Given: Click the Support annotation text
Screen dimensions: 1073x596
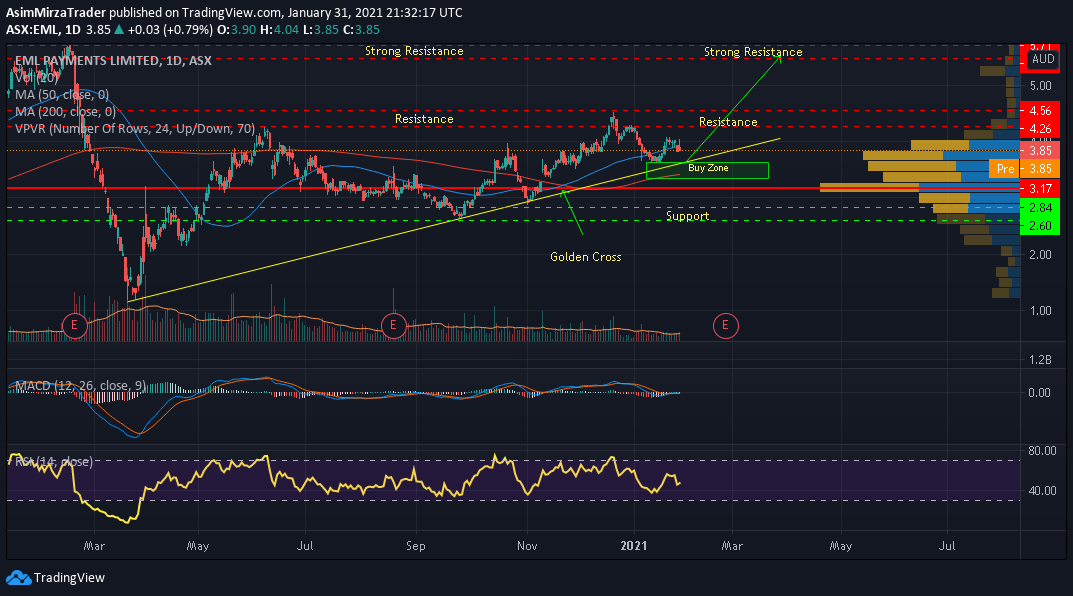Looking at the screenshot, I should tap(688, 216).
